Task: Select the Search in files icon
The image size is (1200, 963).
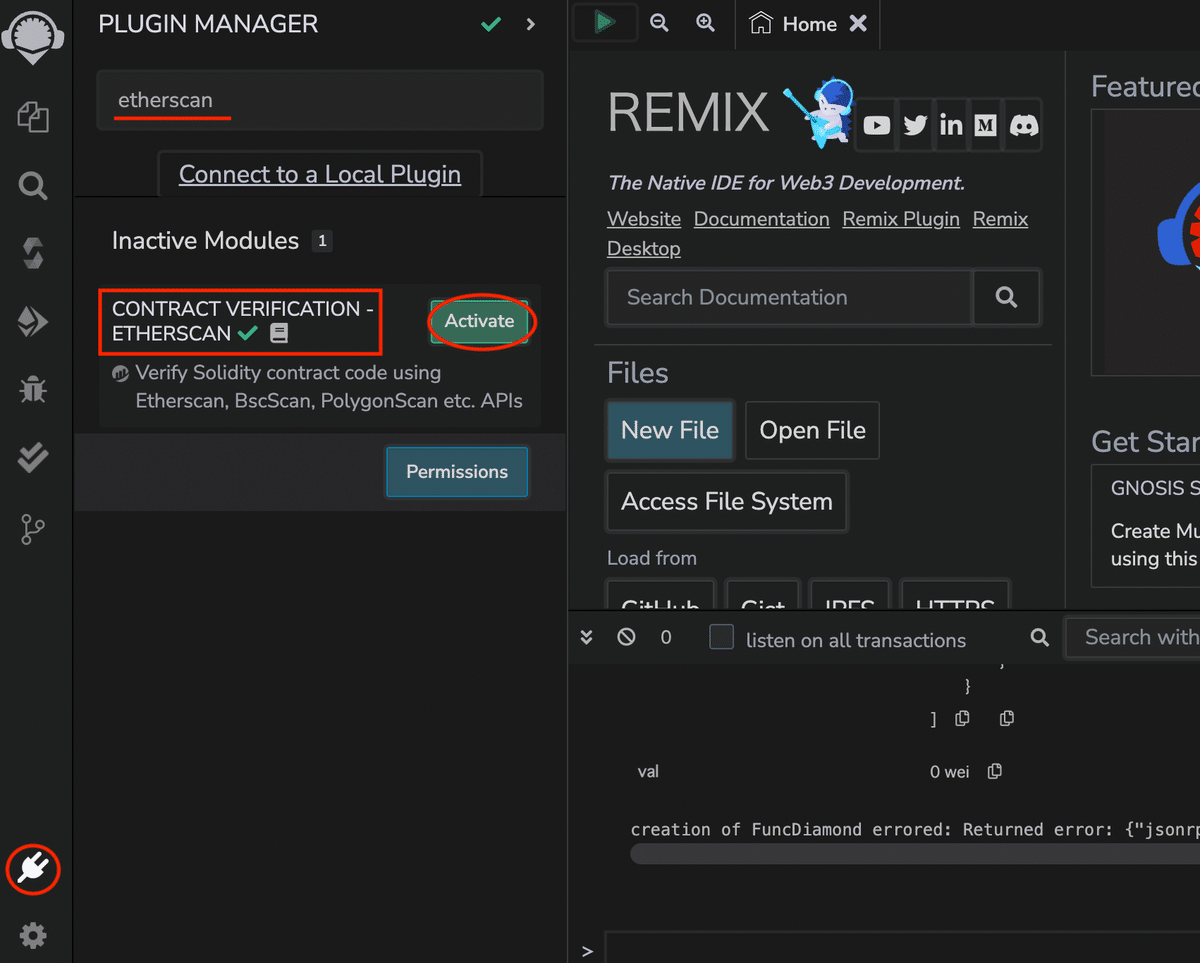Action: (x=33, y=185)
